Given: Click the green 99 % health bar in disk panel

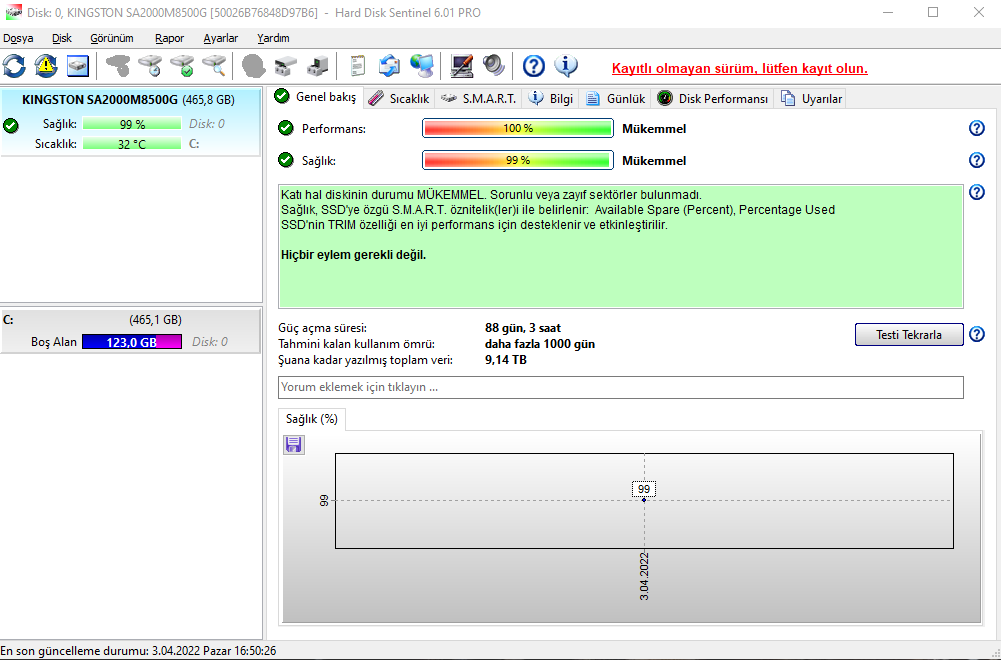Looking at the screenshot, I should (132, 124).
